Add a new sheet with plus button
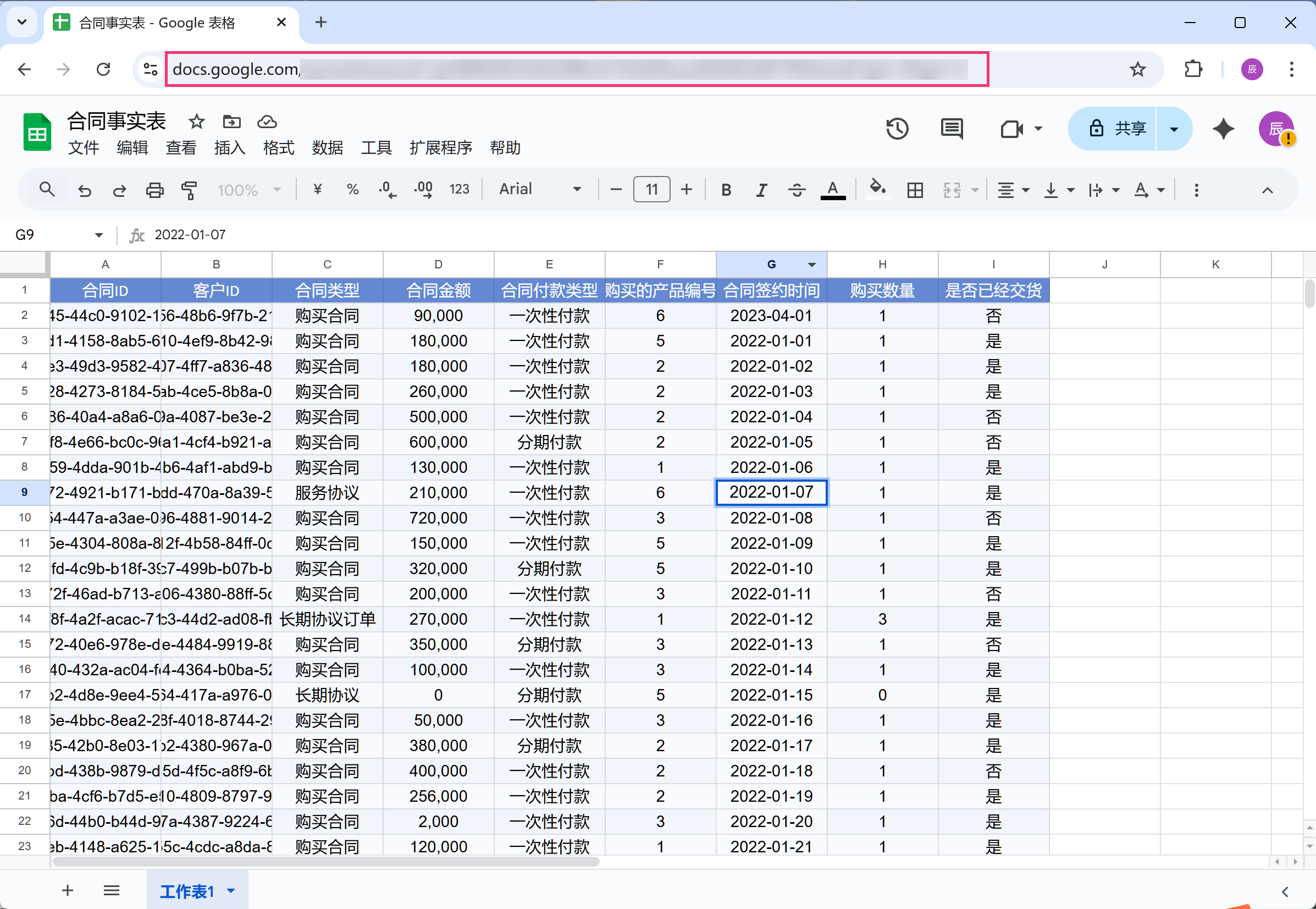 click(x=68, y=890)
